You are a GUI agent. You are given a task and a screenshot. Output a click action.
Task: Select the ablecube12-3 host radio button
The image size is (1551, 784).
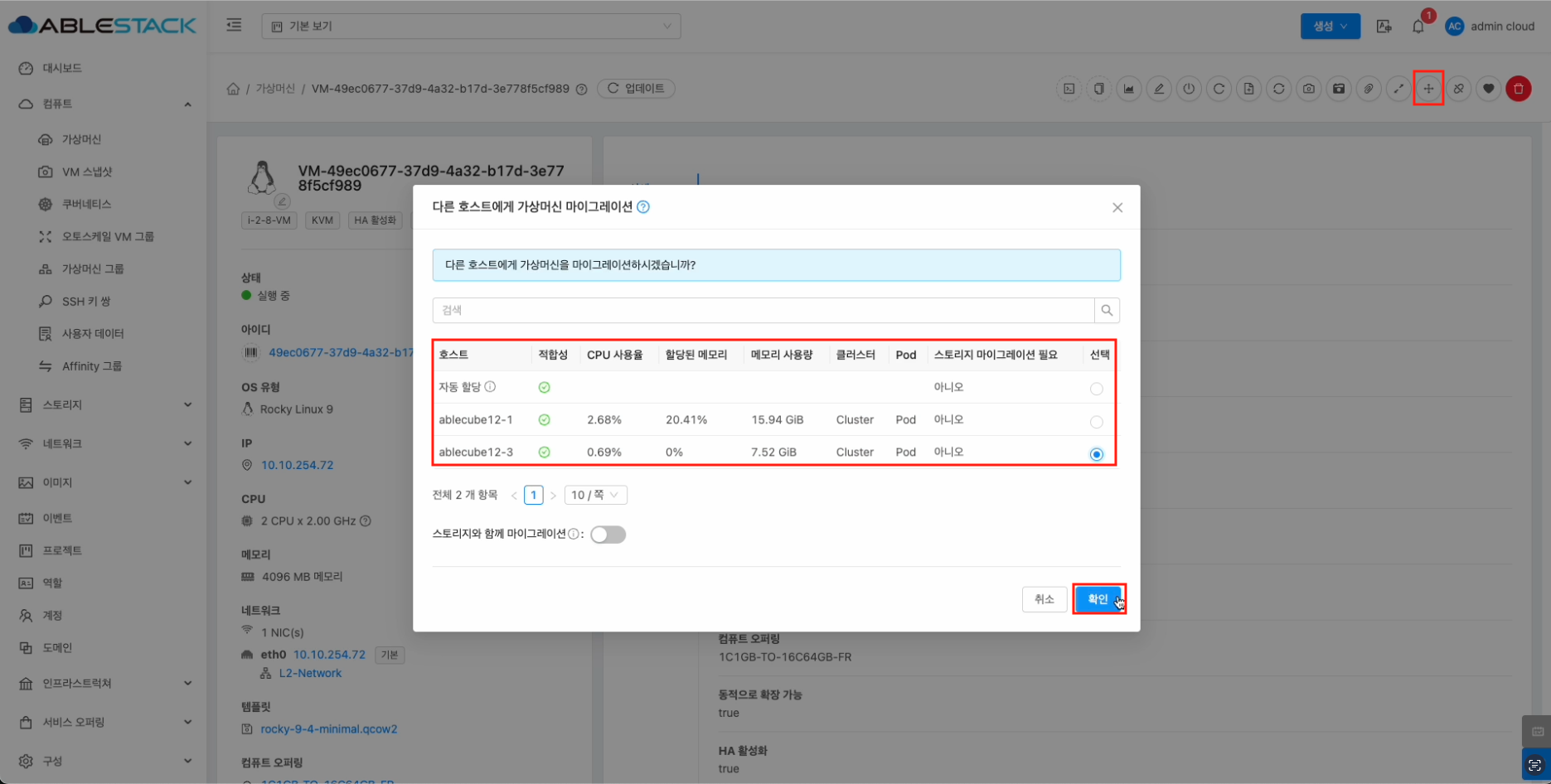coord(1096,454)
